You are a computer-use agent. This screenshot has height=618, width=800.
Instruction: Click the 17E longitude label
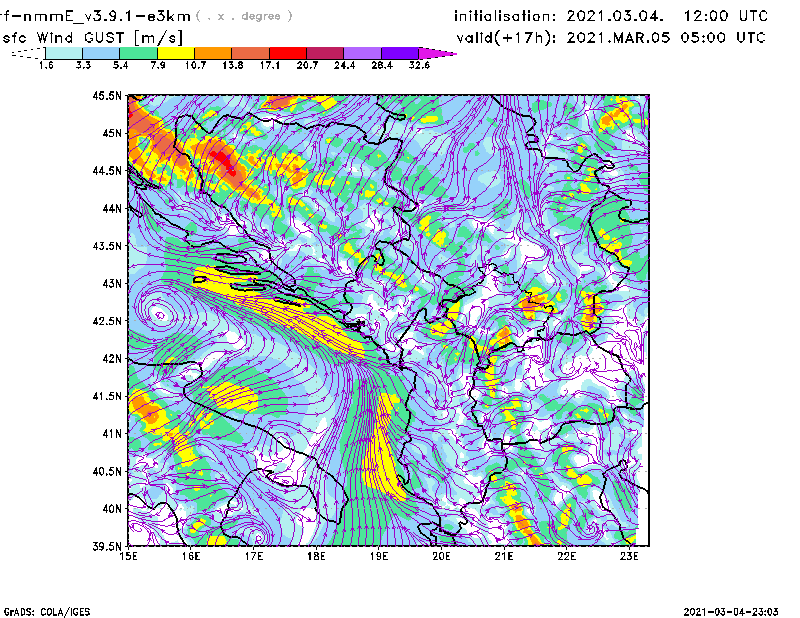coord(254,556)
